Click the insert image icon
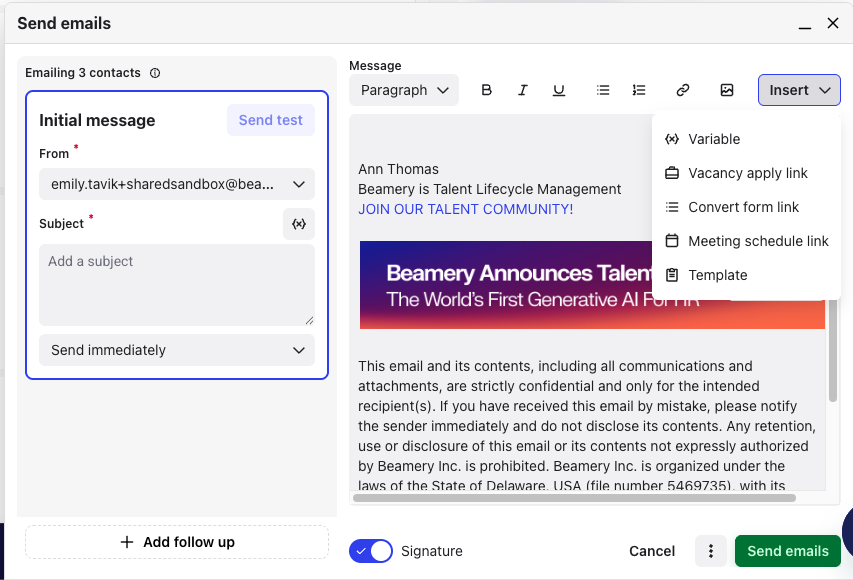The height and width of the screenshot is (580, 853). click(x=727, y=90)
